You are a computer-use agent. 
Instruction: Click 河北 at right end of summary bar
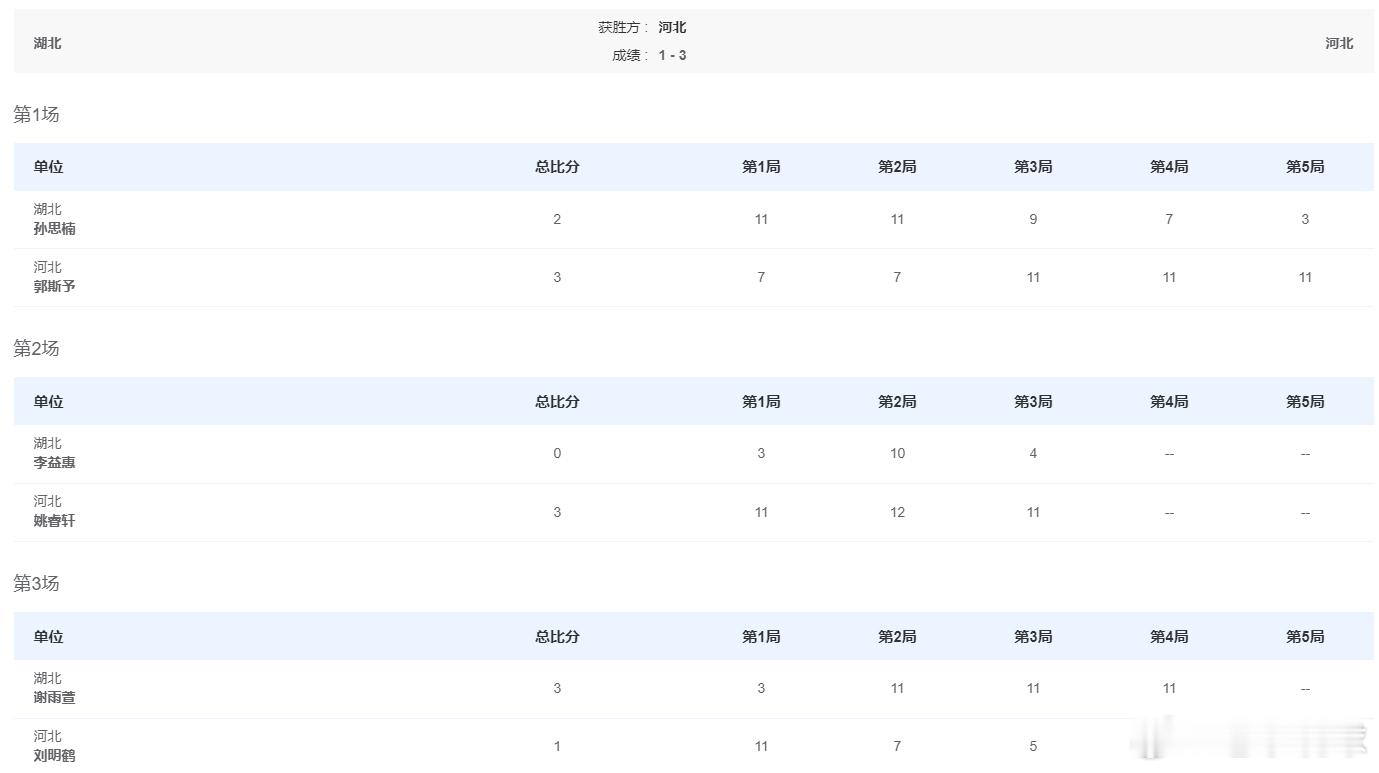point(1339,43)
